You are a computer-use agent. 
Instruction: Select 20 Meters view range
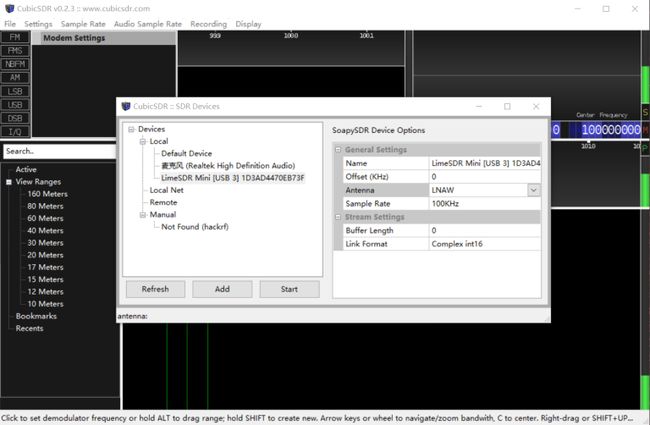[45, 255]
